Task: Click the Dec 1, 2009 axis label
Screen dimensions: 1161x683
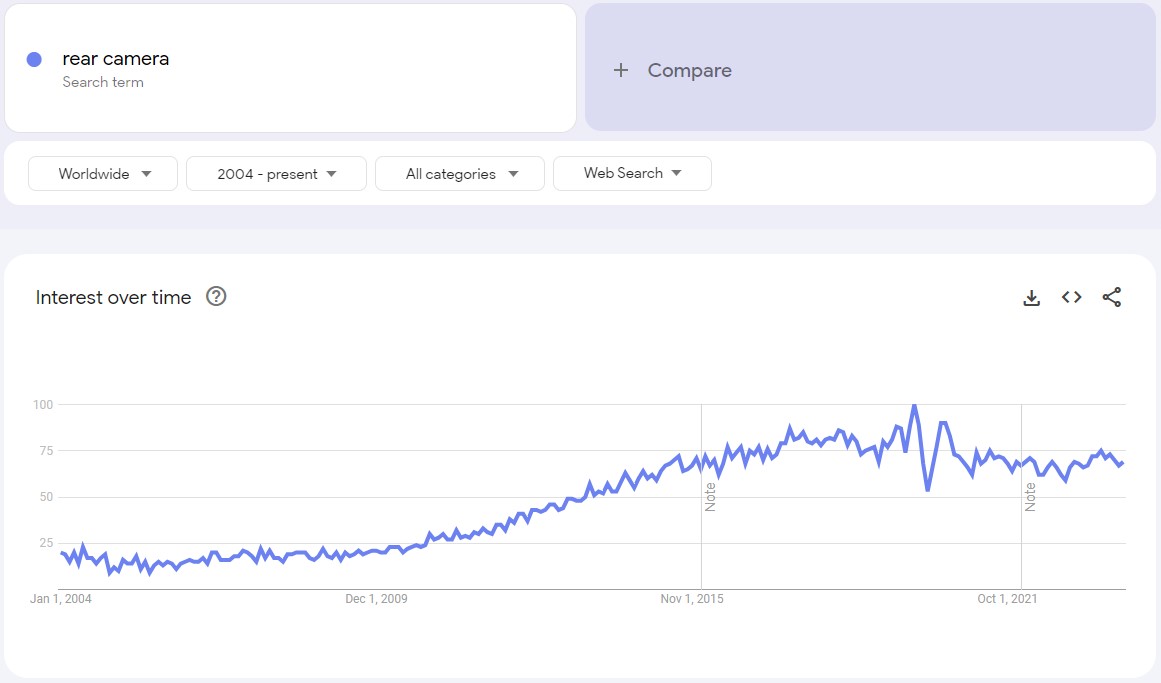Action: [x=376, y=599]
